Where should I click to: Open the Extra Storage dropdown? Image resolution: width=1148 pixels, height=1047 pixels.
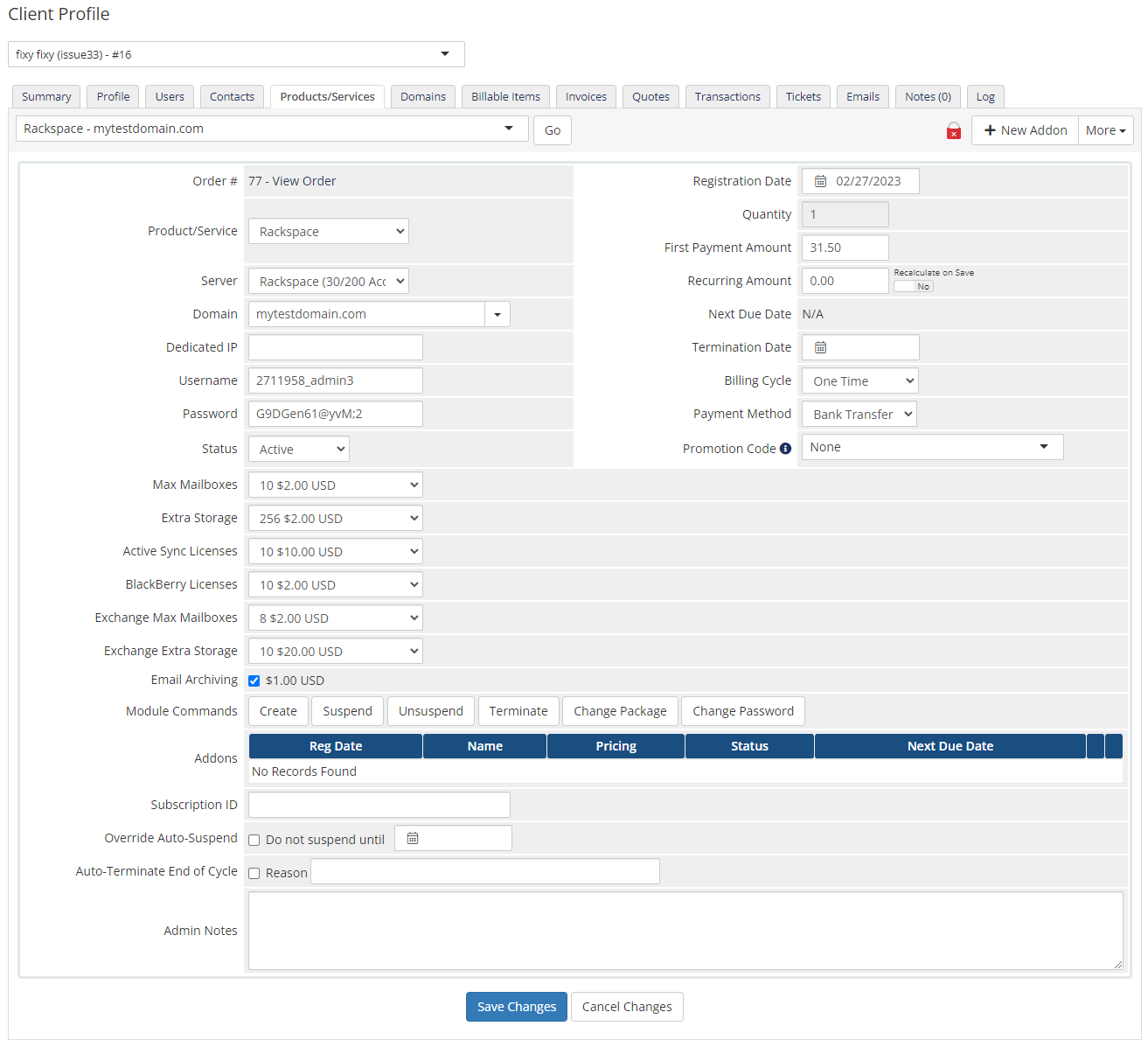tap(336, 518)
